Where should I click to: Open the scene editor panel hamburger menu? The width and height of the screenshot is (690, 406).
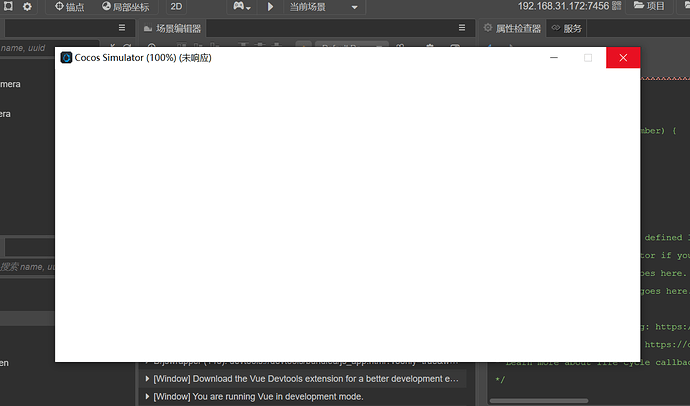462,28
